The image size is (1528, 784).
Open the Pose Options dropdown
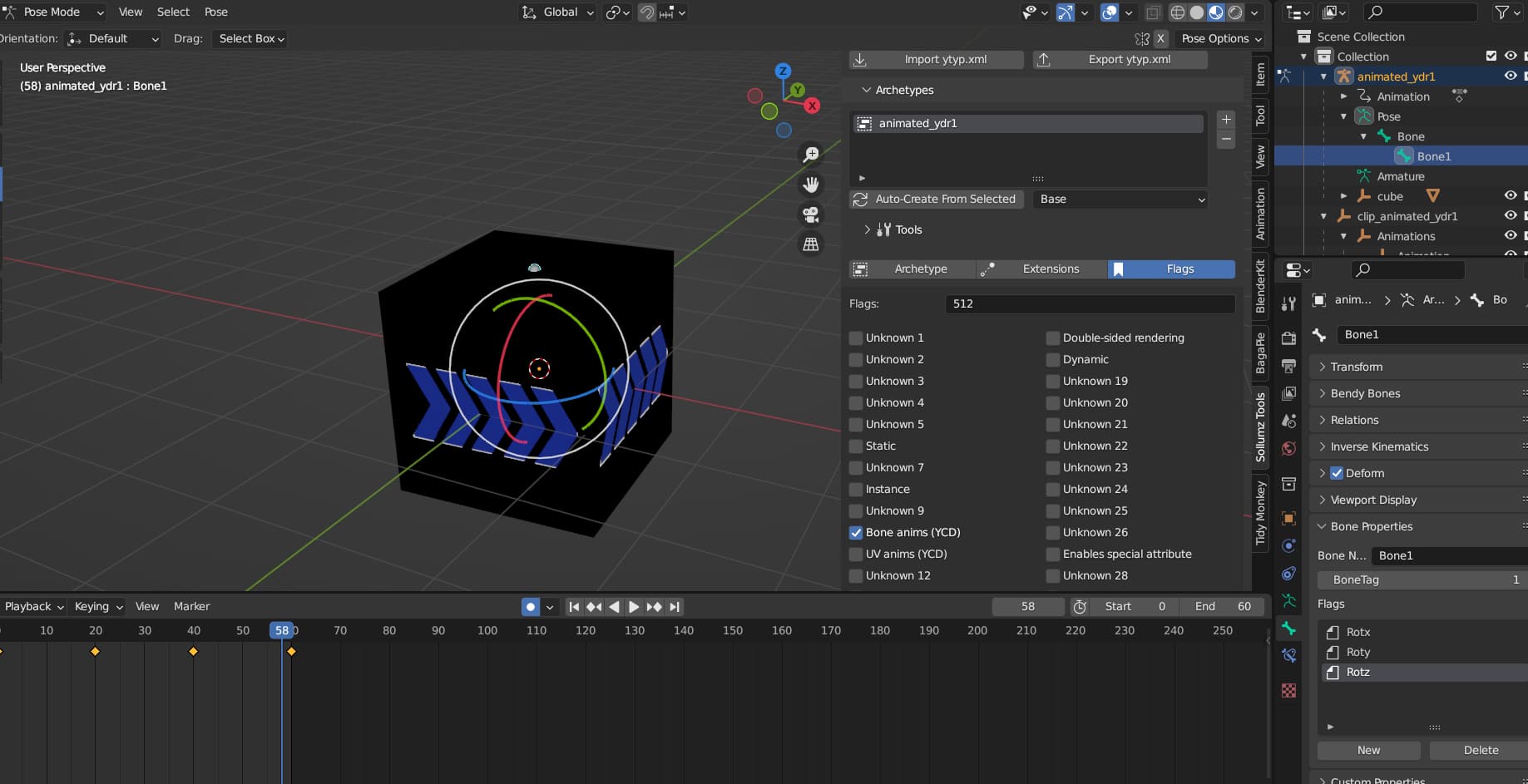coord(1221,38)
